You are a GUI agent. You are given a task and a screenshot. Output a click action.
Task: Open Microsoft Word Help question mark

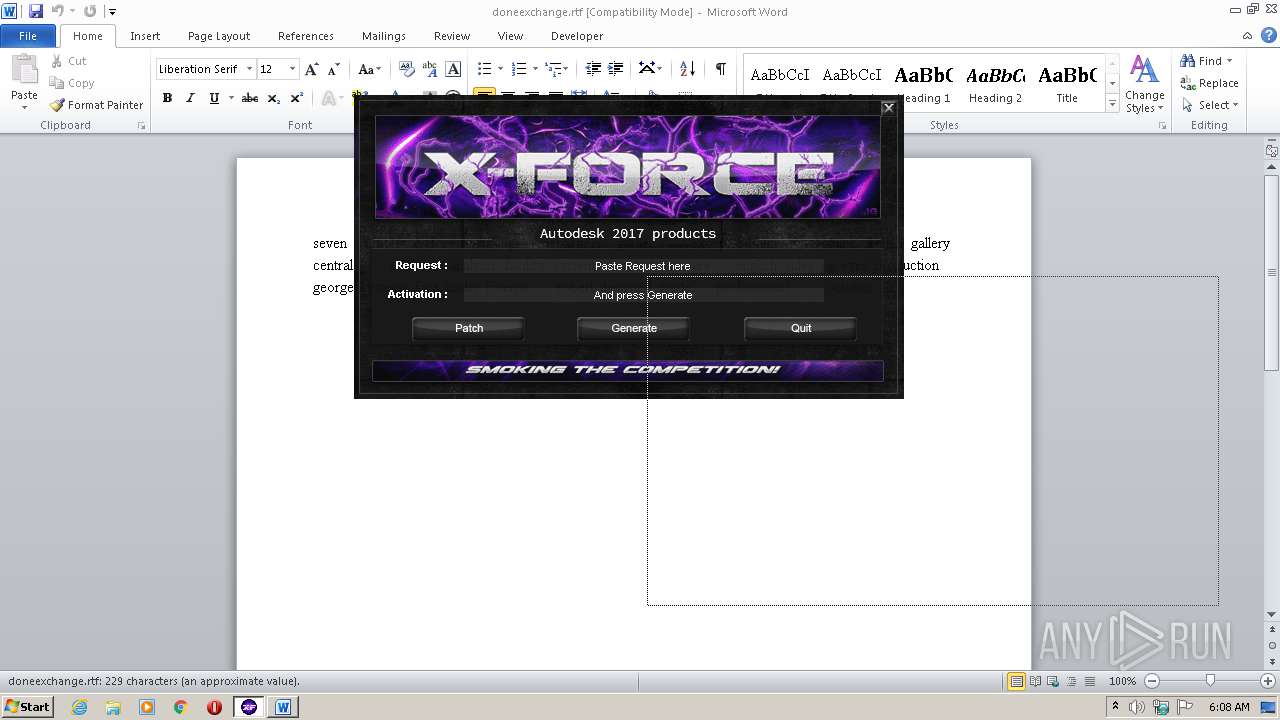tap(1269, 35)
